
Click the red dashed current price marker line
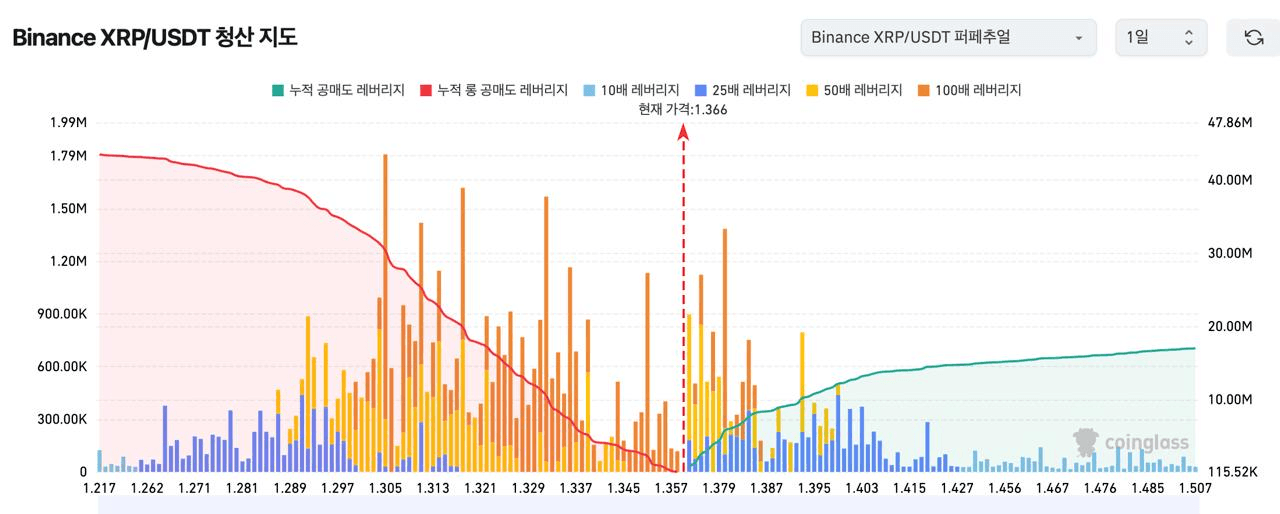[x=684, y=300]
